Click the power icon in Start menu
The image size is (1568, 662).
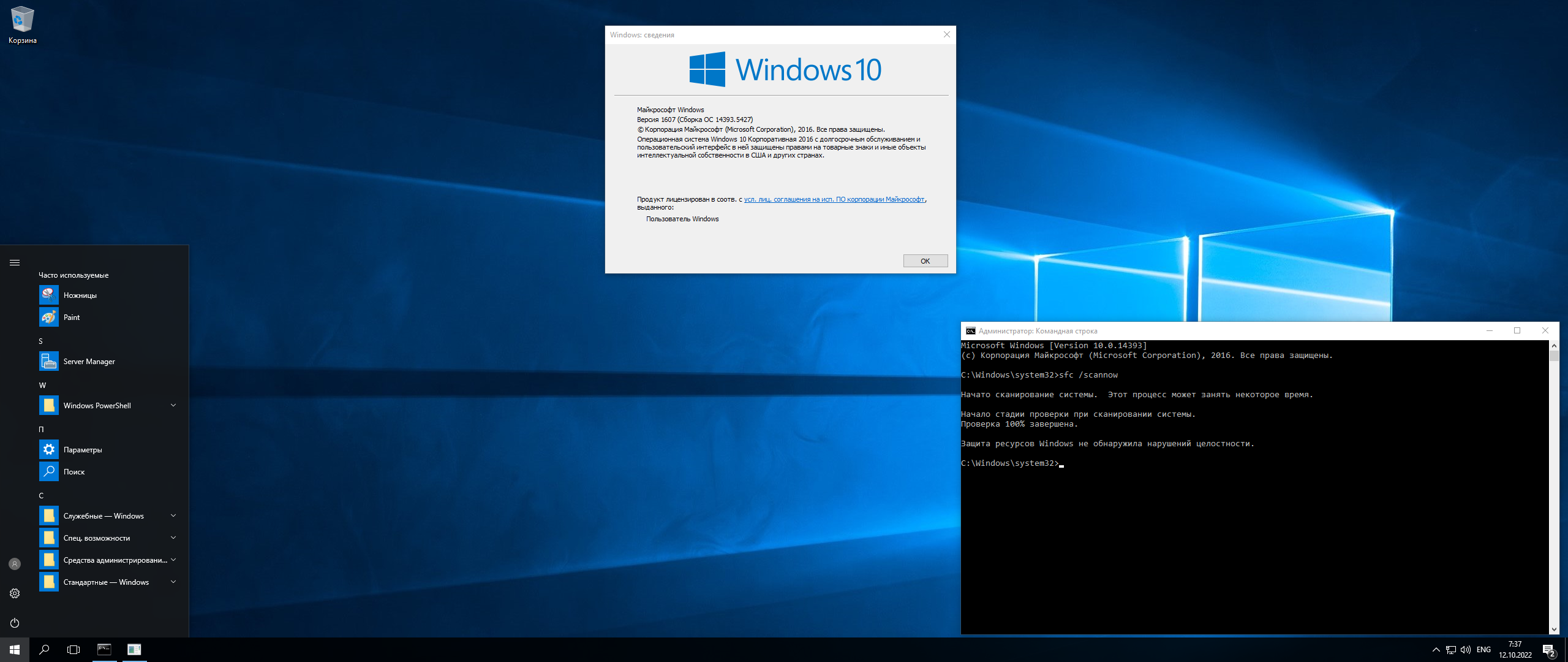pos(15,623)
